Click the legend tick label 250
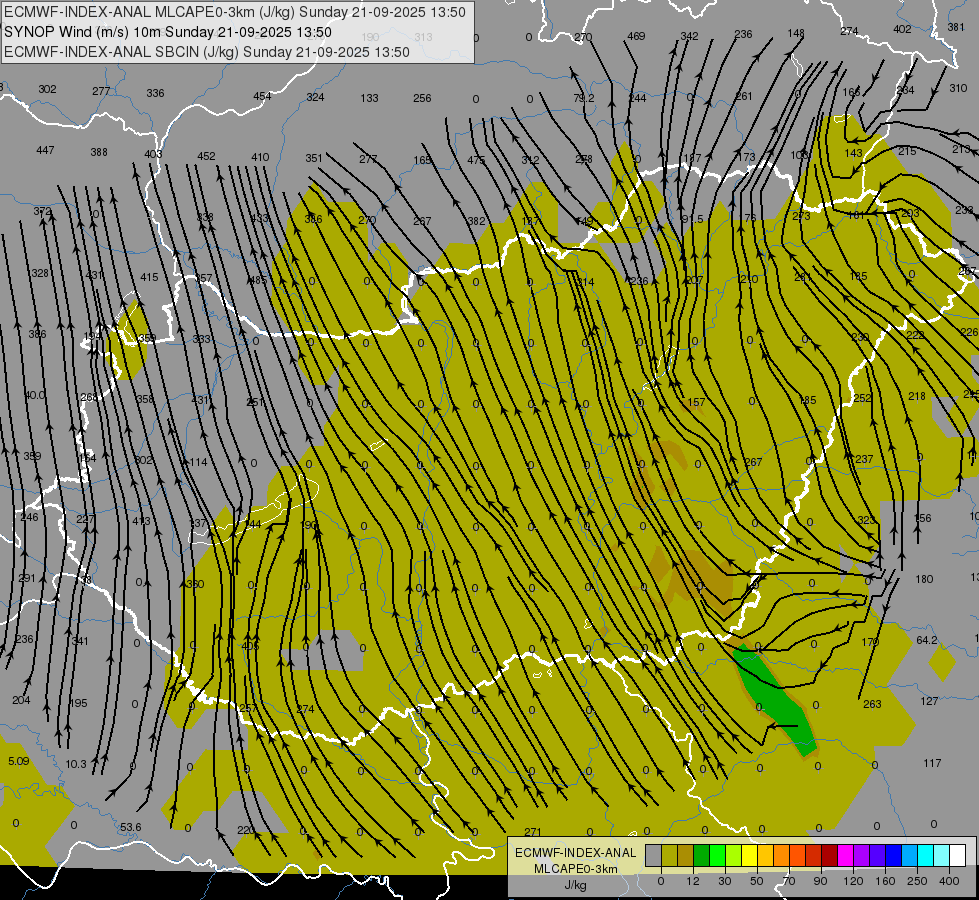979x900 pixels. 917,881
